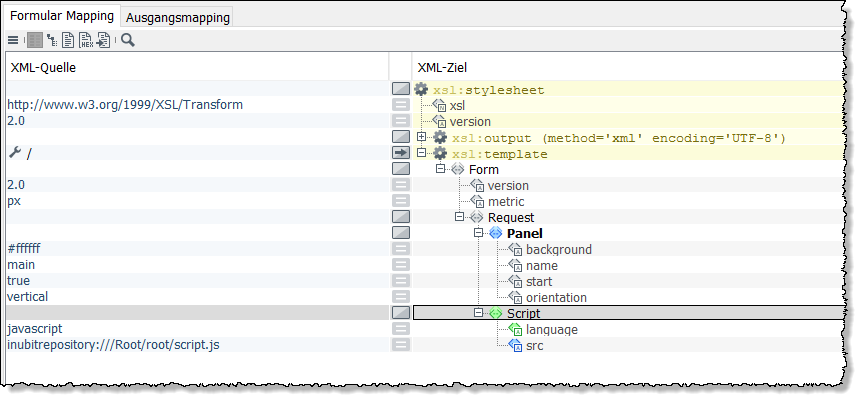
Task: Collapse the Request tree node
Action: (460, 217)
